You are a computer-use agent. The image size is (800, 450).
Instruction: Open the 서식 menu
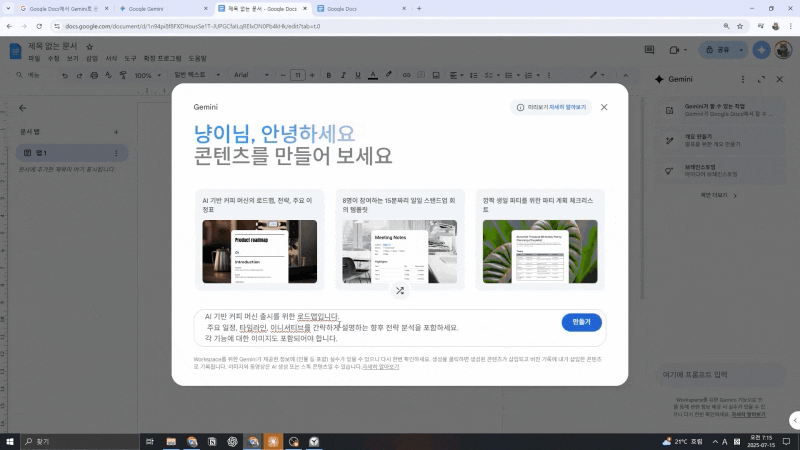click(x=111, y=59)
